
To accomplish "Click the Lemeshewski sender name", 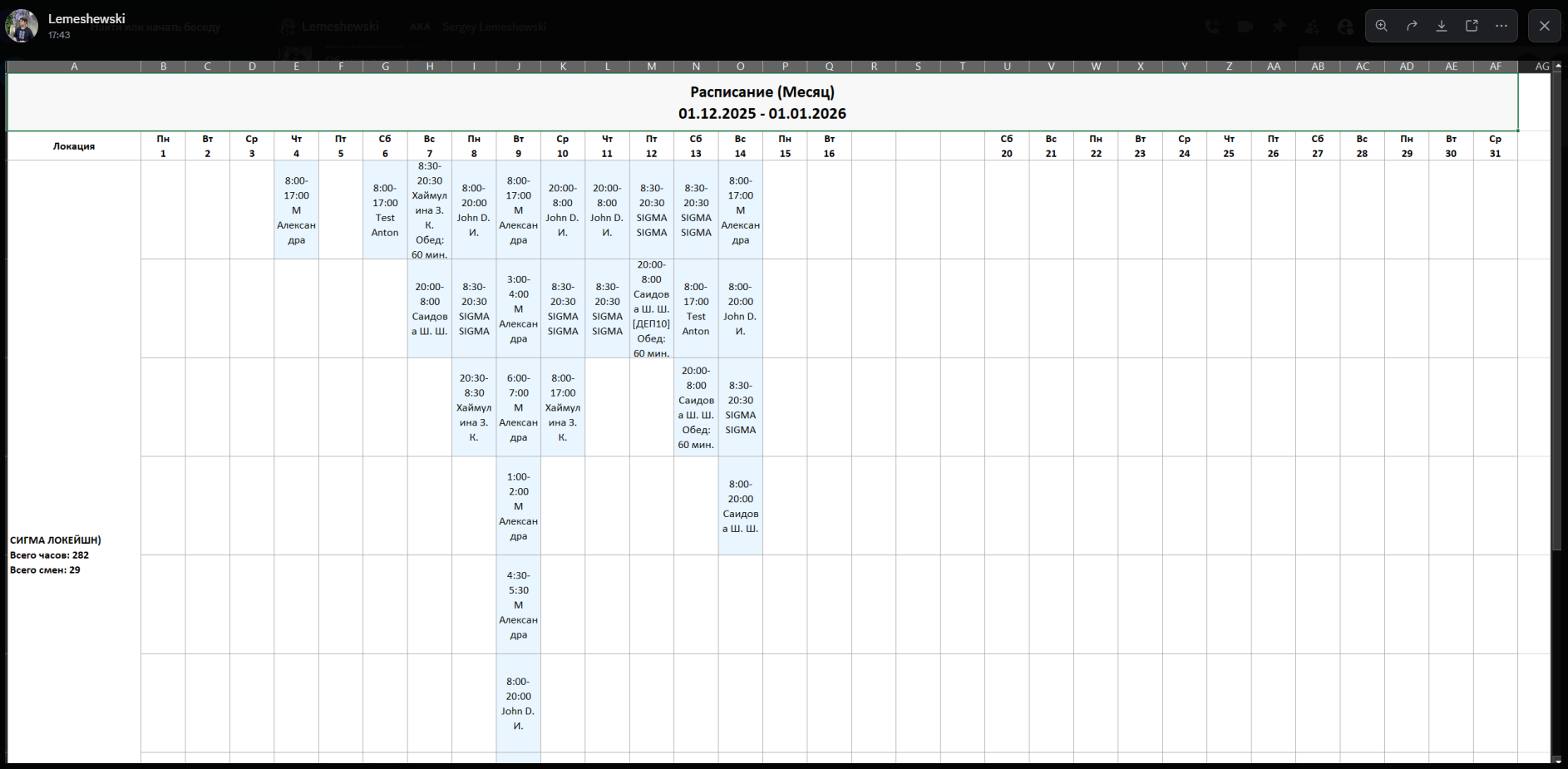I will tap(86, 18).
